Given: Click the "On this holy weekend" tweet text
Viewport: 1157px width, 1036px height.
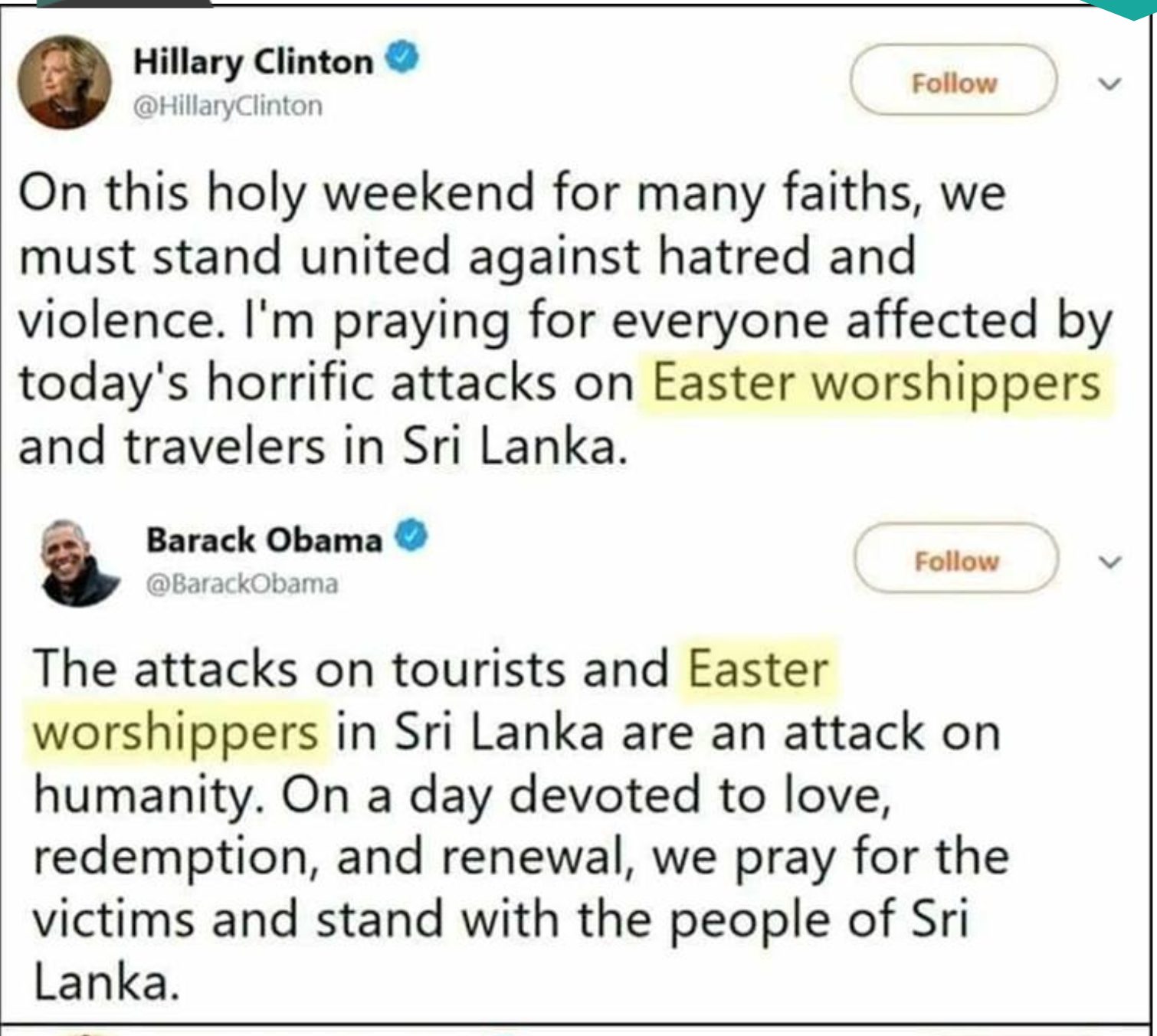Looking at the screenshot, I should (x=511, y=192).
